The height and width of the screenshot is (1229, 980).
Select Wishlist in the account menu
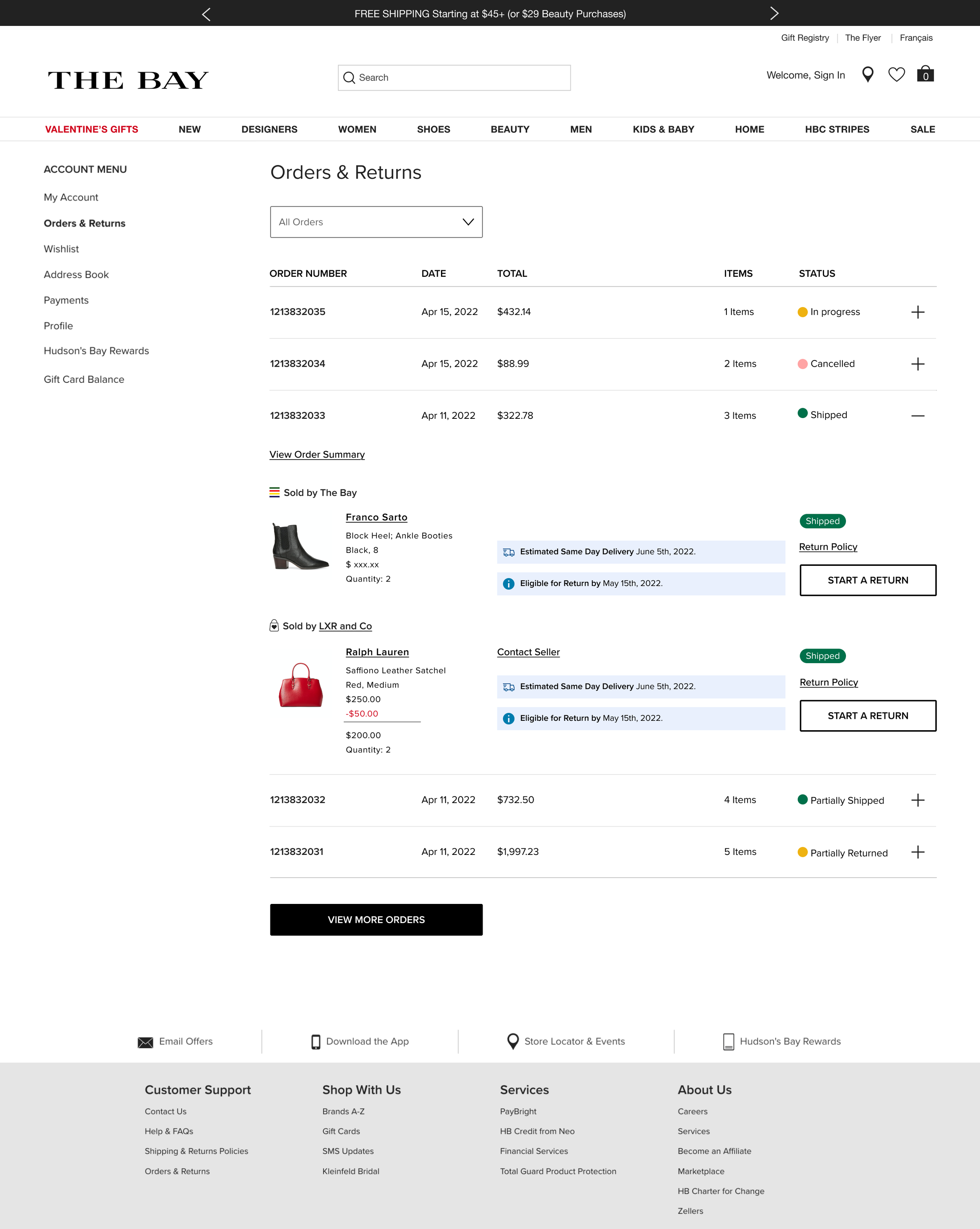61,249
